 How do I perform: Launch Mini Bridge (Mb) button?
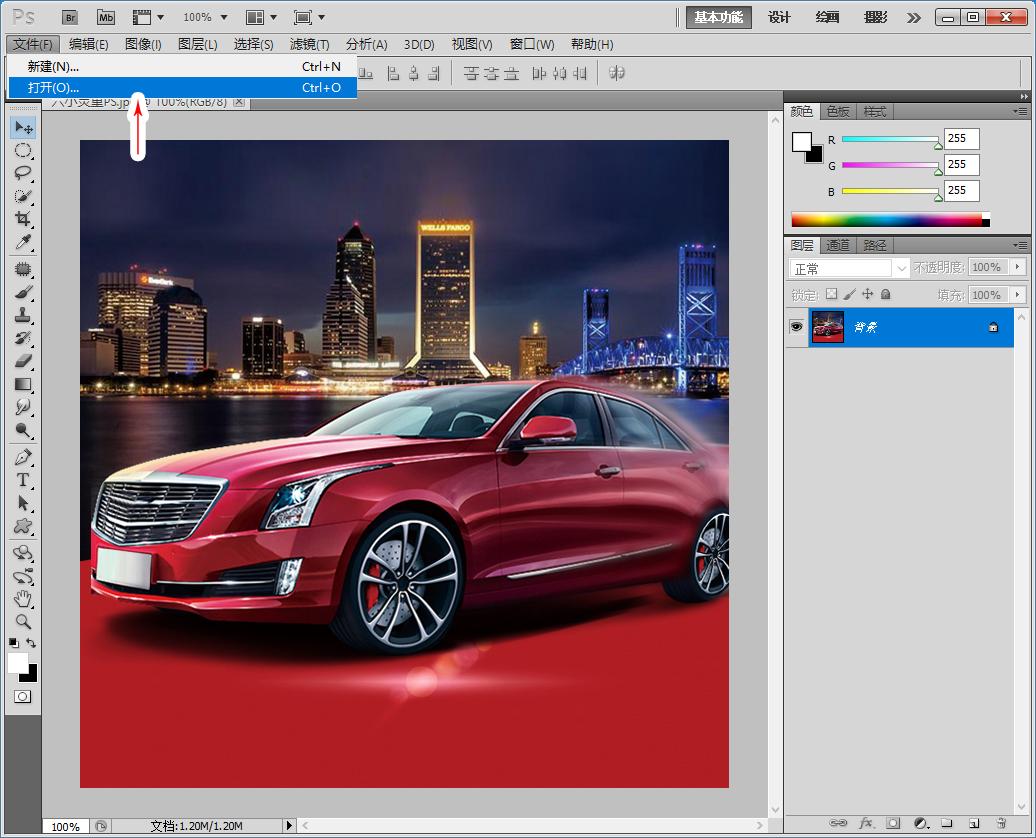(x=106, y=17)
